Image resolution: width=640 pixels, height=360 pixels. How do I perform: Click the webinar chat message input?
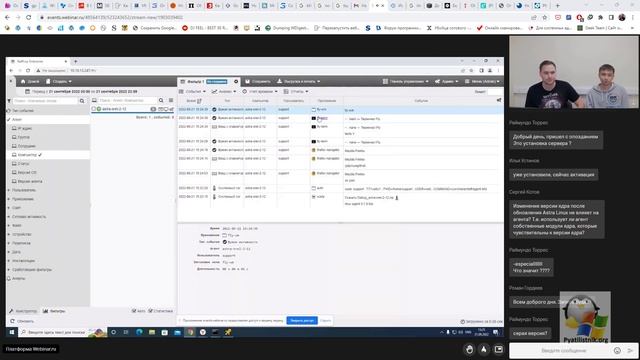pos(563,351)
